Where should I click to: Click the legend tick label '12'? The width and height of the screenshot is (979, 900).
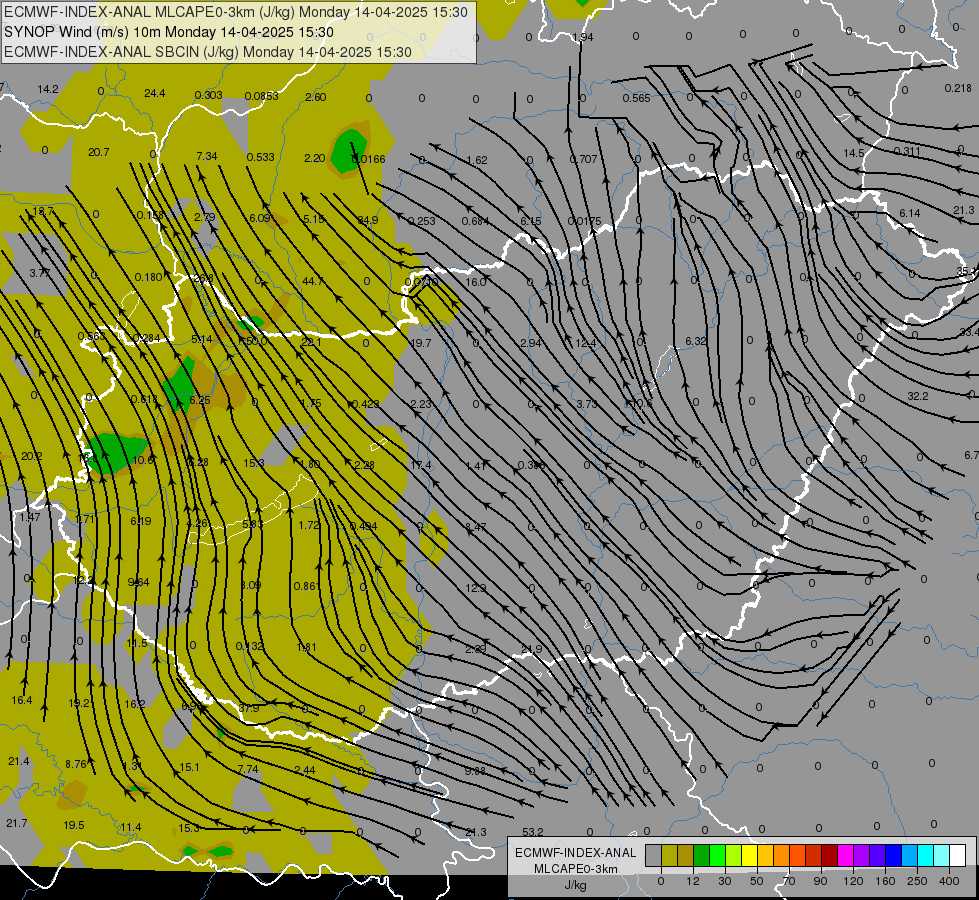pyautogui.click(x=692, y=881)
